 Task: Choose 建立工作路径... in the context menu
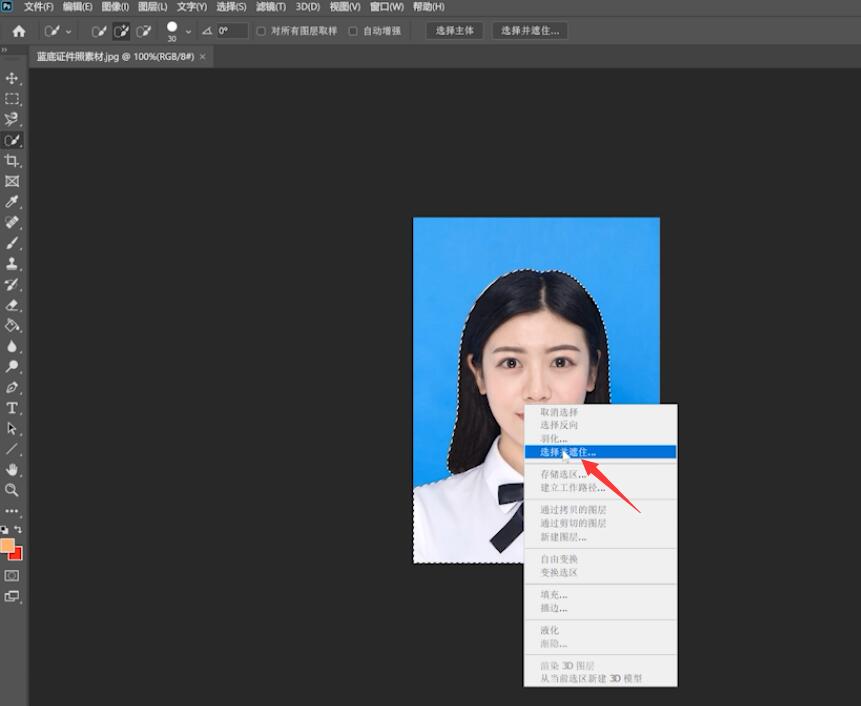click(x=600, y=488)
